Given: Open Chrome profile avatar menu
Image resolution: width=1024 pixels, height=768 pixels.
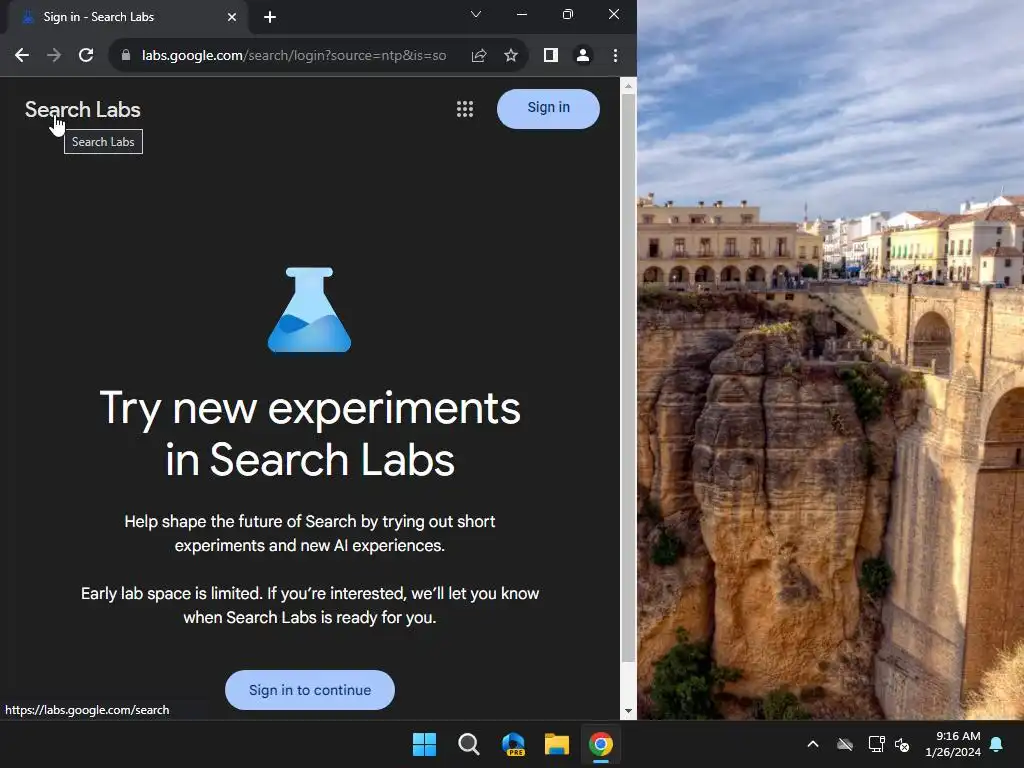Looking at the screenshot, I should tap(583, 56).
